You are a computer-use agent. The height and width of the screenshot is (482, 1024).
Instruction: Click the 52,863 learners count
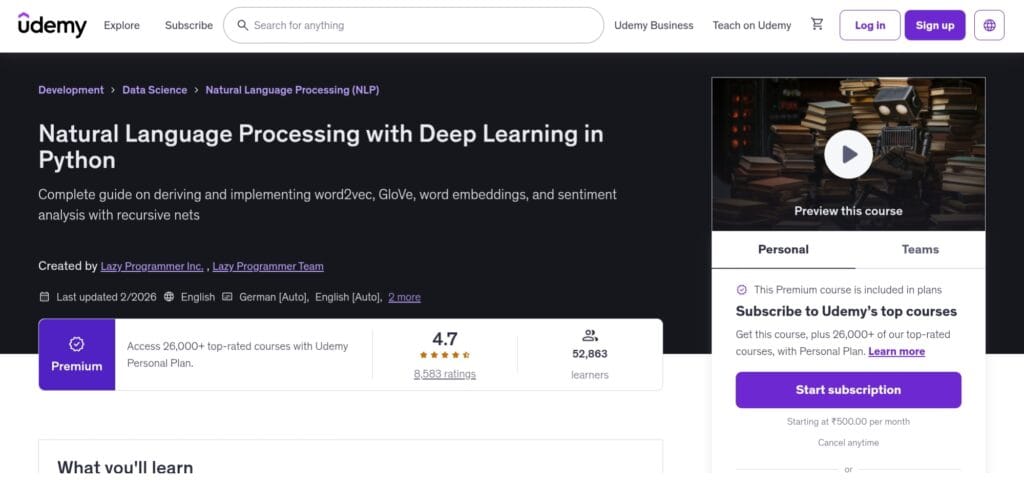pyautogui.click(x=590, y=354)
